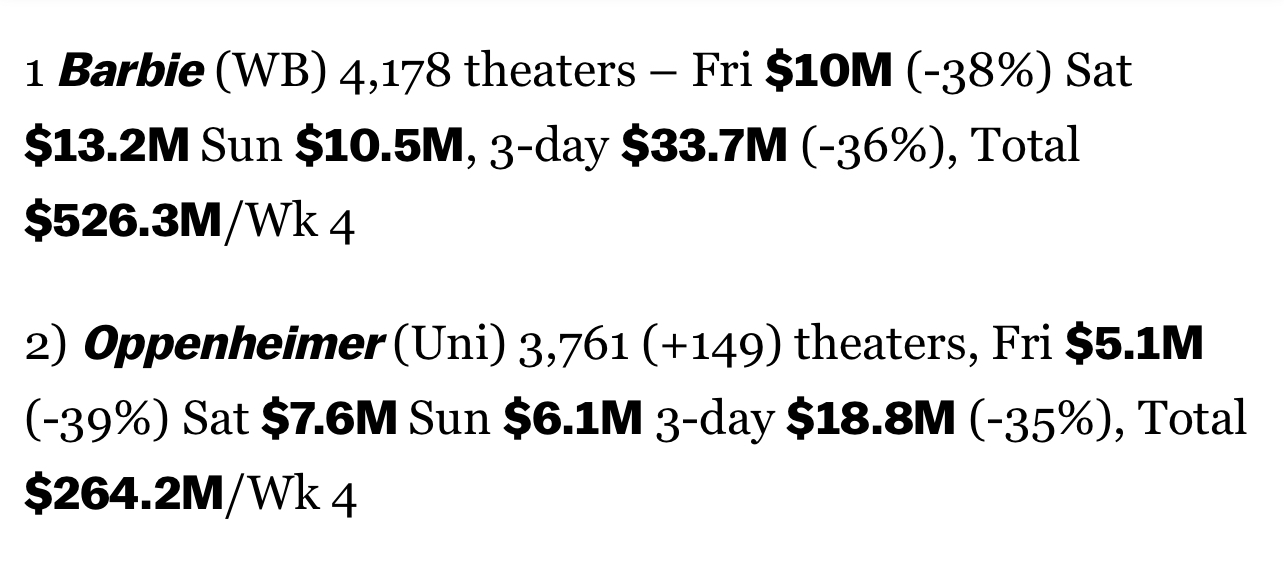Click Barbie's Friday $10M figure
Viewport: 1284px width, 568px height.
[x=828, y=72]
